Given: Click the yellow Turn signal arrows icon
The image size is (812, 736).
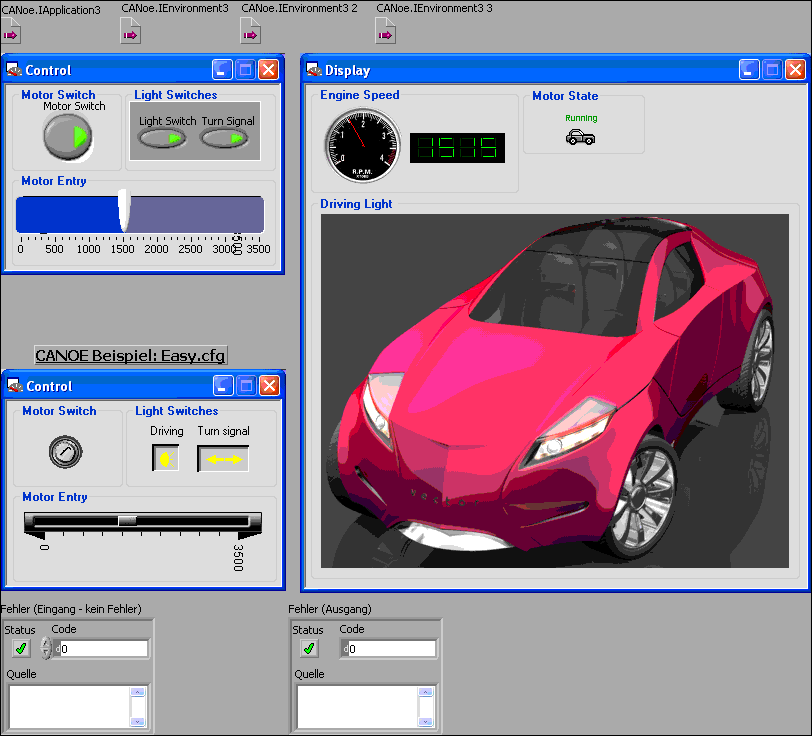Looking at the screenshot, I should 223,459.
